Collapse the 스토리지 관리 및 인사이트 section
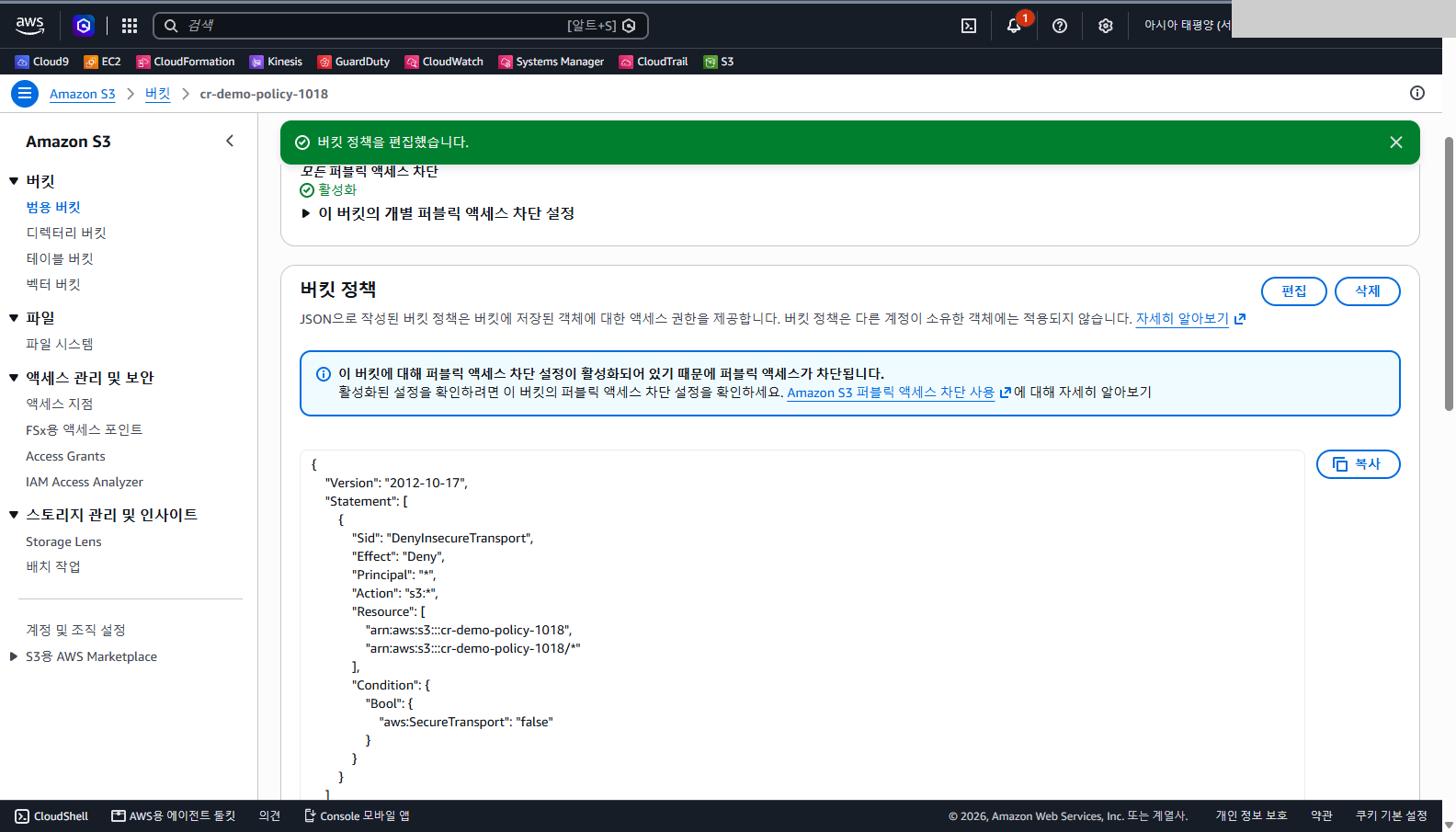 pos(14,515)
